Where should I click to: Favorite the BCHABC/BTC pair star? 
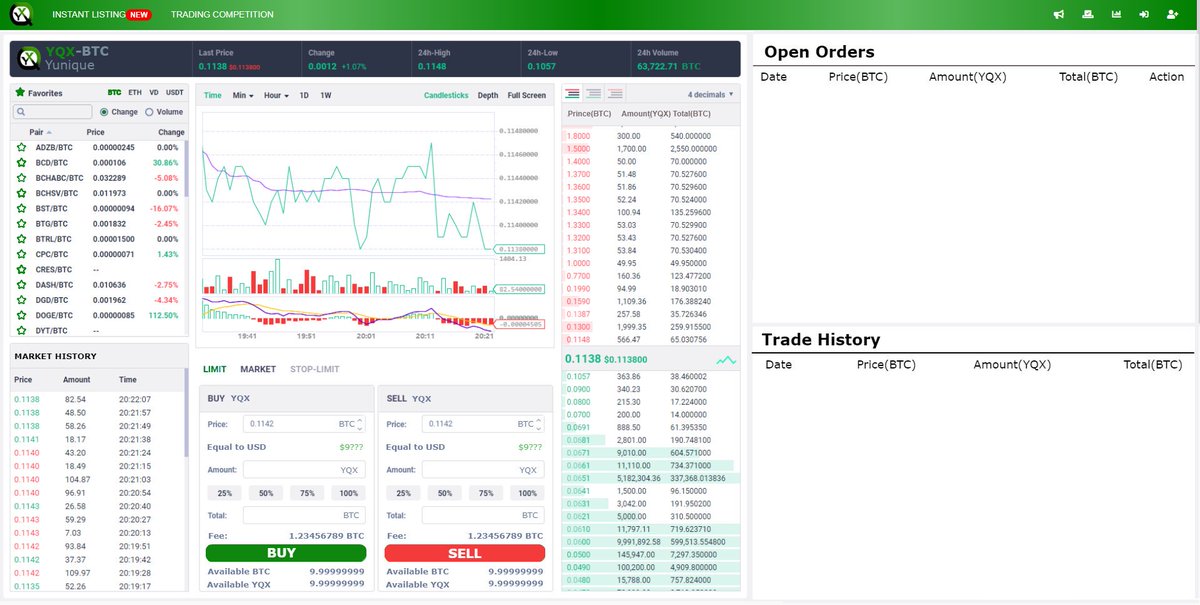coord(21,178)
